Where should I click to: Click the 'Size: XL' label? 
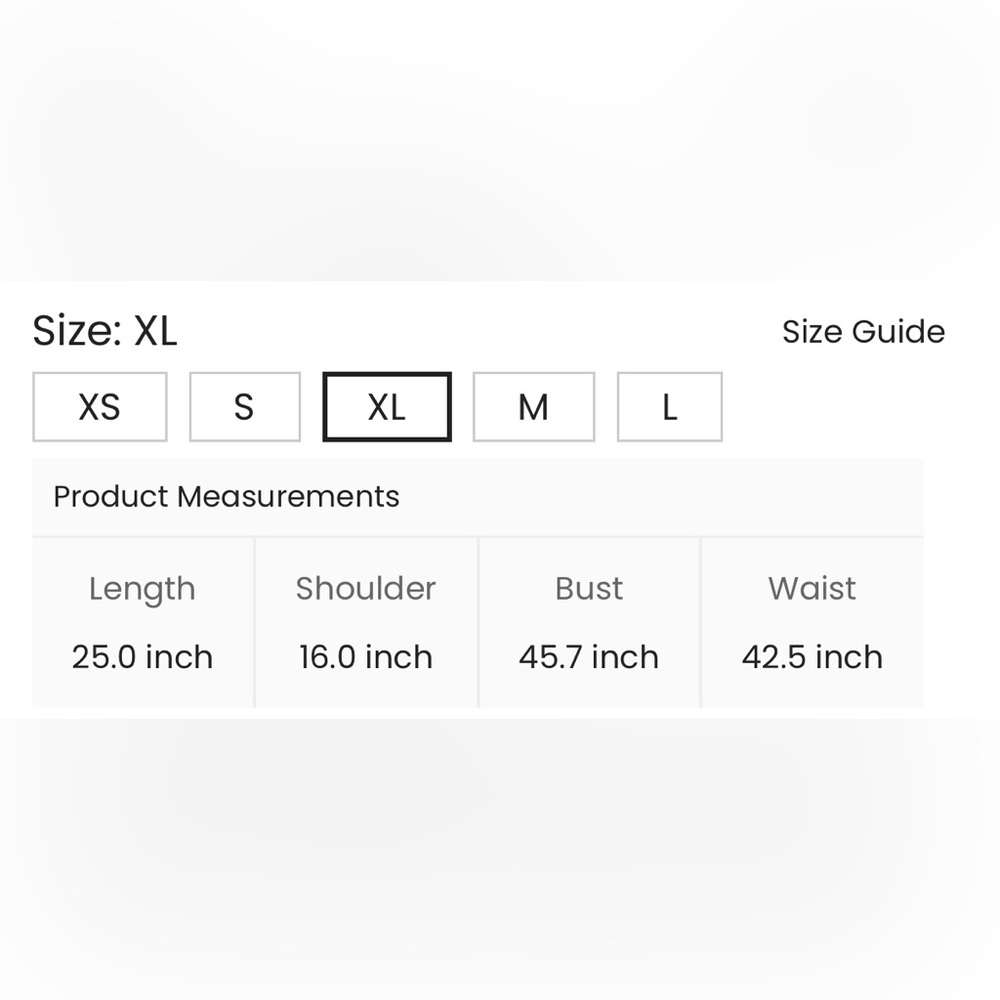tap(105, 331)
